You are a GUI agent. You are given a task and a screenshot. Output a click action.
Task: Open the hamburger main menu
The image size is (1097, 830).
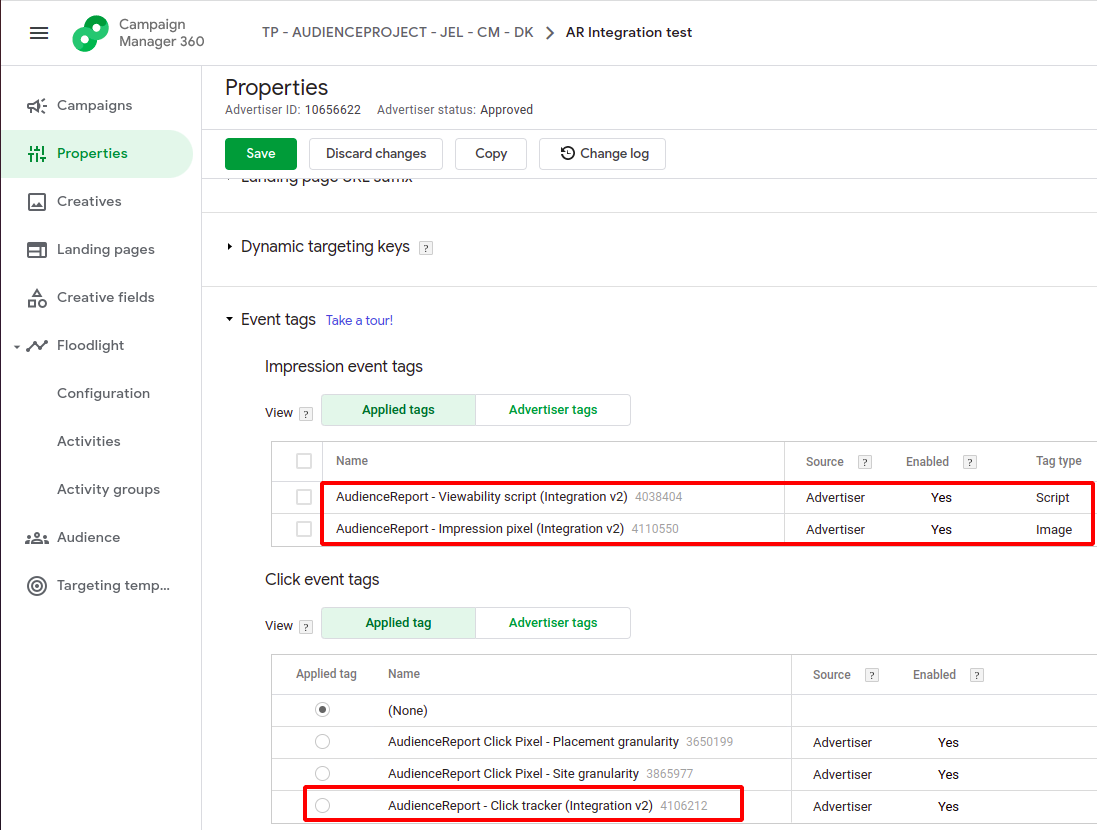[x=39, y=33]
